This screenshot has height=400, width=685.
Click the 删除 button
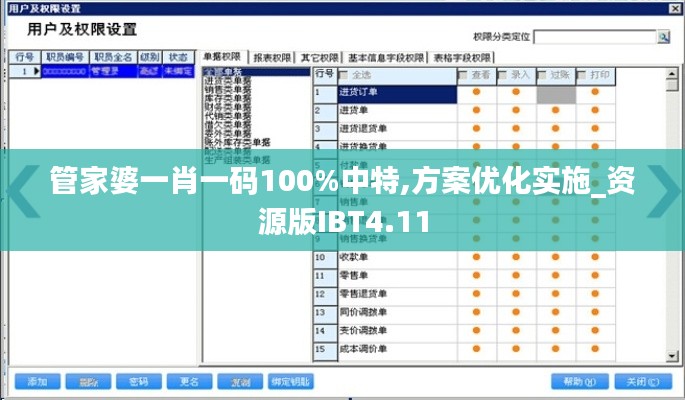point(88,382)
